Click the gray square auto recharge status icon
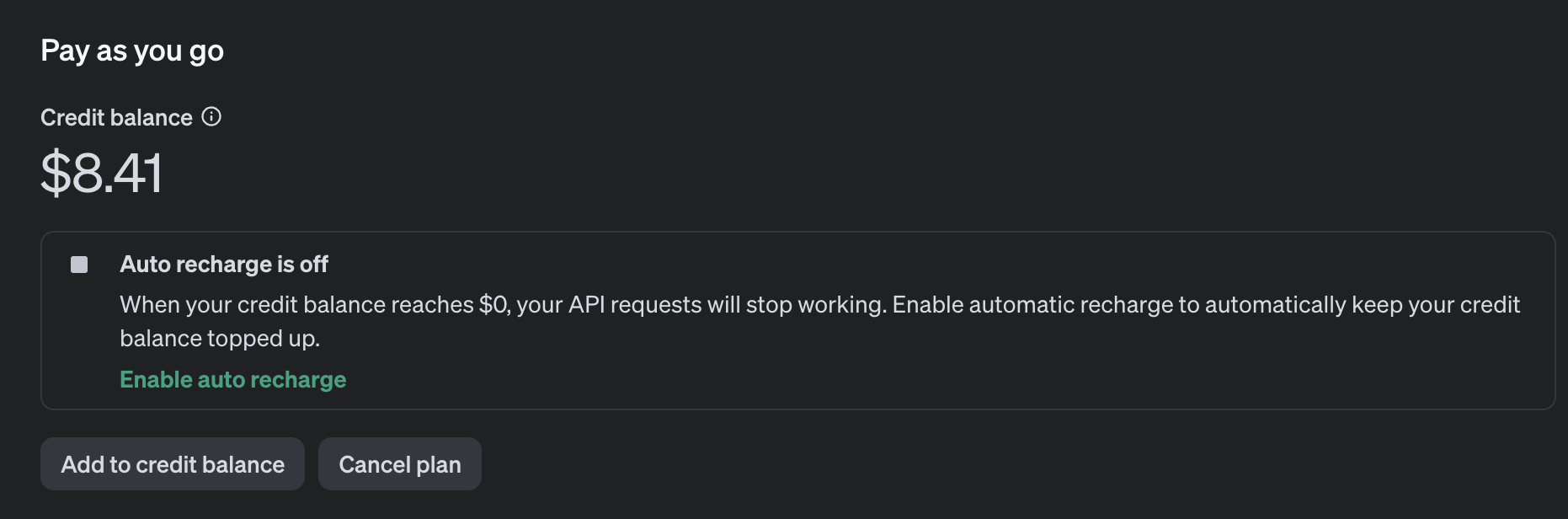The width and height of the screenshot is (1568, 519). [x=79, y=265]
